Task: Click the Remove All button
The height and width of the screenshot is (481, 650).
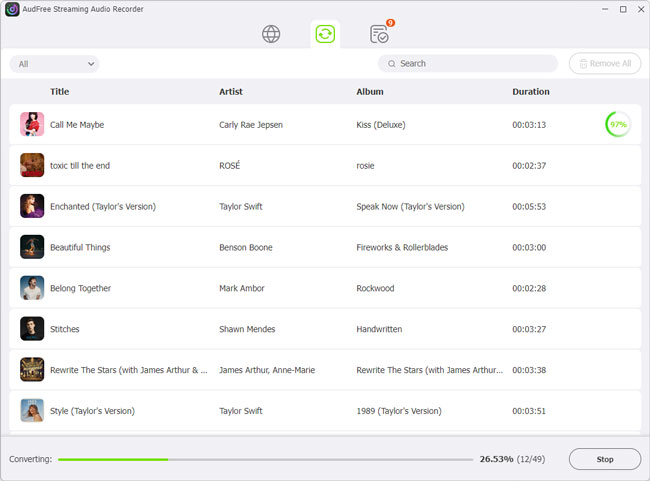Action: coord(605,63)
